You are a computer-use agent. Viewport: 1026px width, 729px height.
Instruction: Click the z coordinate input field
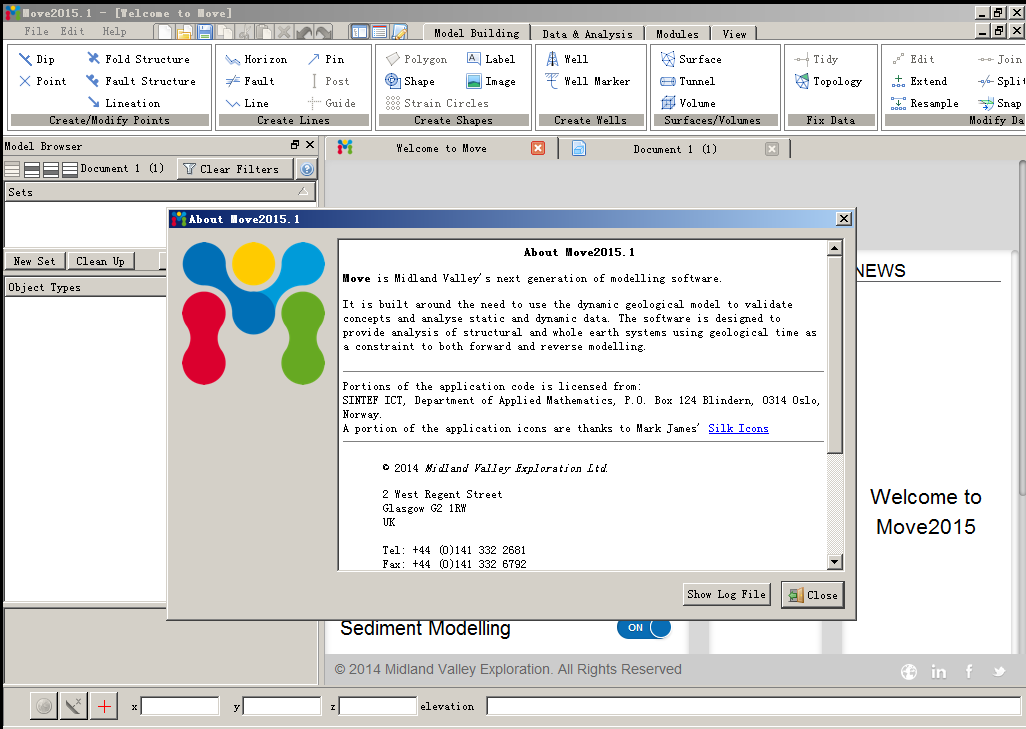pos(378,706)
